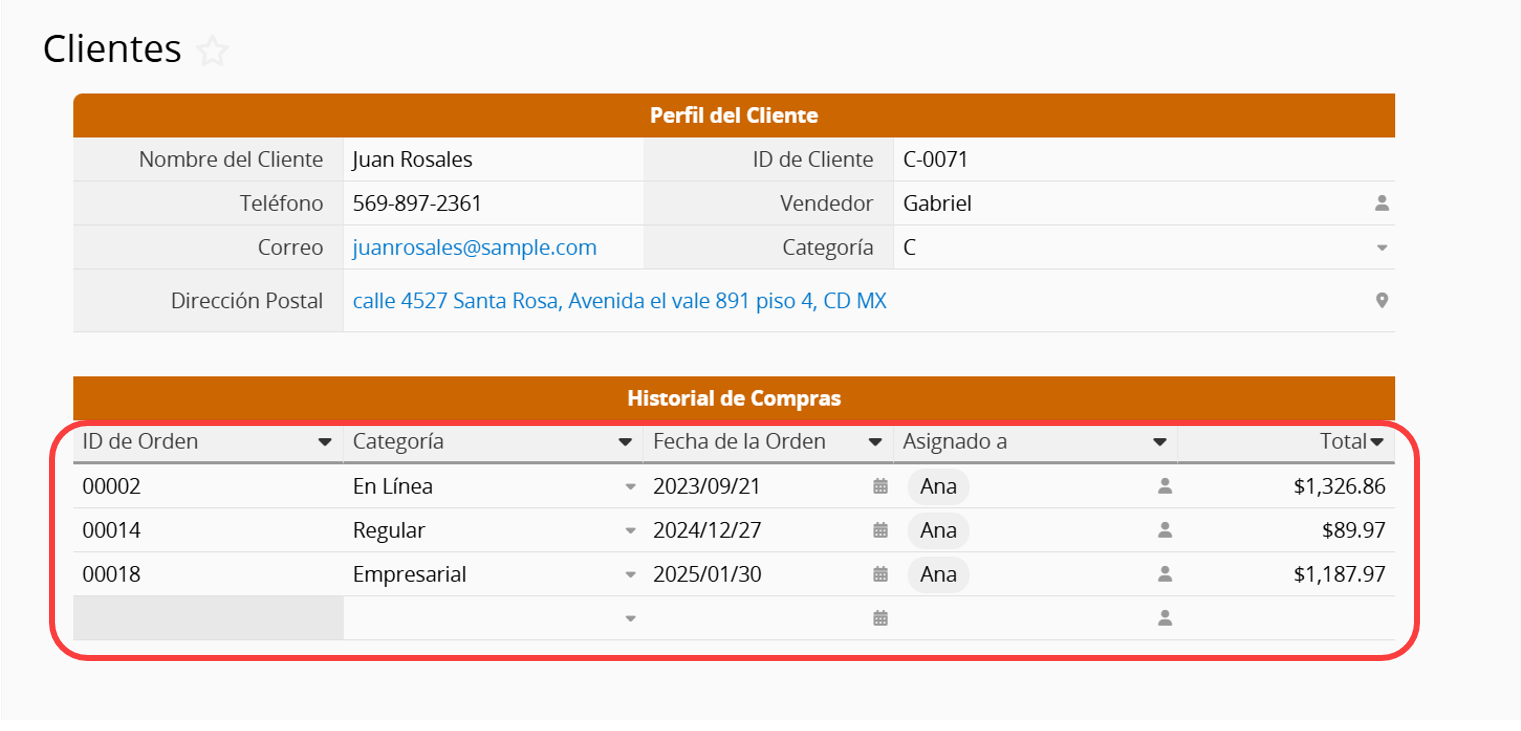Click user icon in order 00018 row
The image size is (1521, 731).
[1164, 574]
